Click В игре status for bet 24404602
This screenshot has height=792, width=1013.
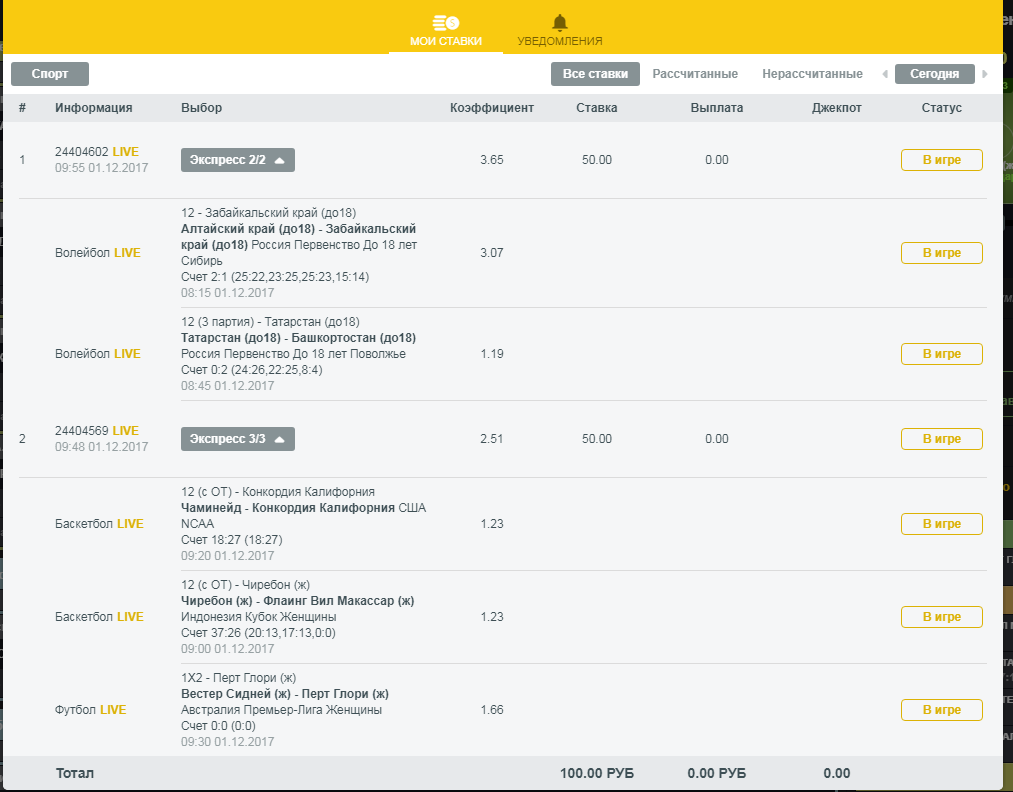(941, 160)
